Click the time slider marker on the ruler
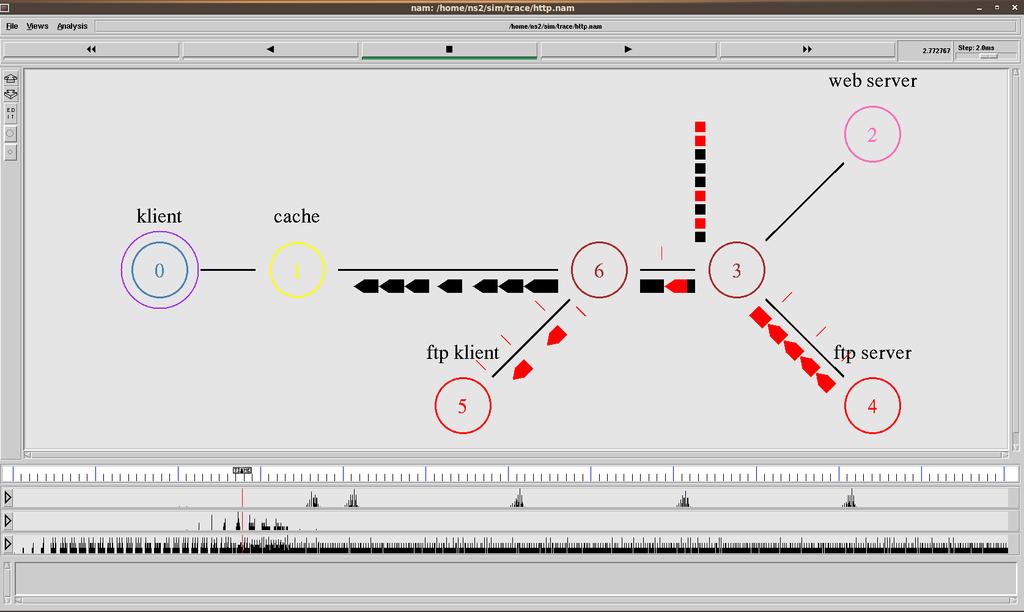Screen dimensions: 1024x612 [x=242, y=470]
